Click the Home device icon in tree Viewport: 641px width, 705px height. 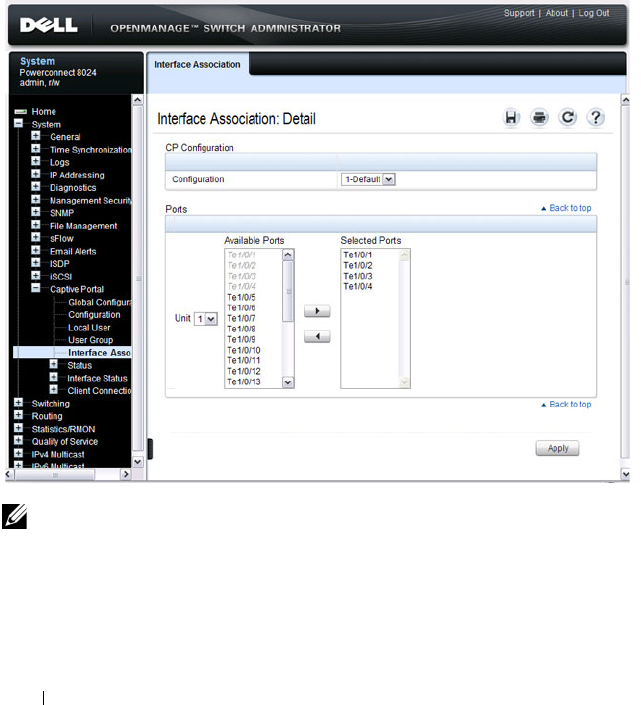point(20,112)
